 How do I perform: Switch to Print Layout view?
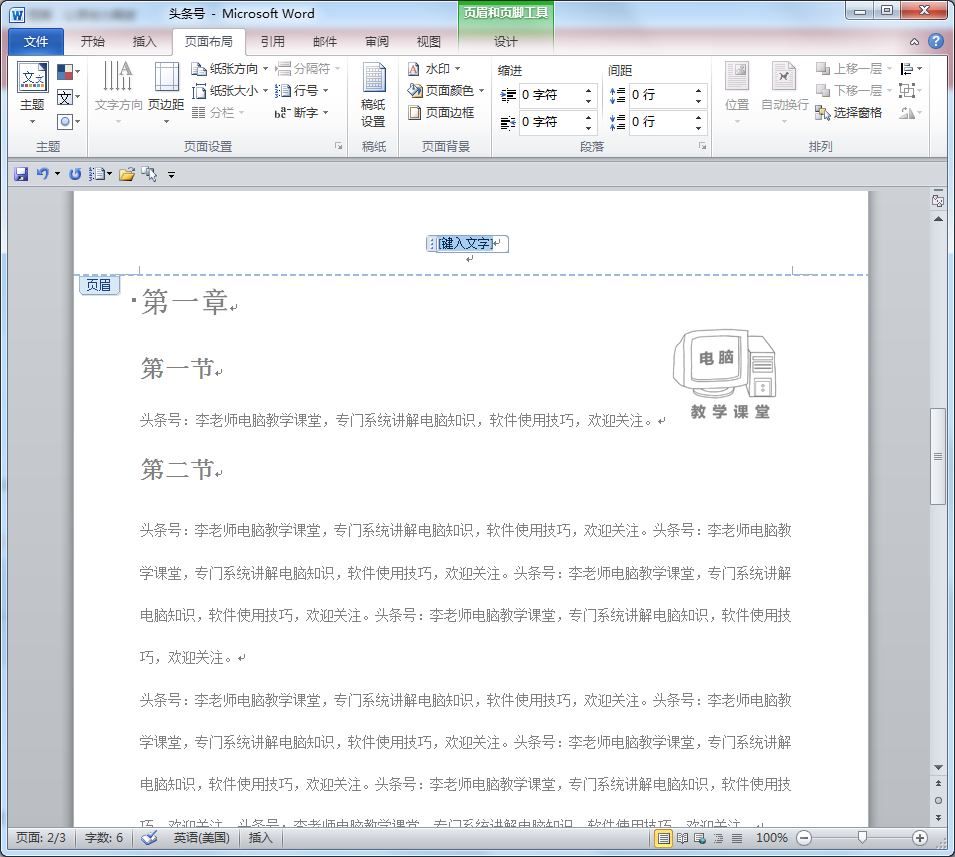(x=663, y=838)
